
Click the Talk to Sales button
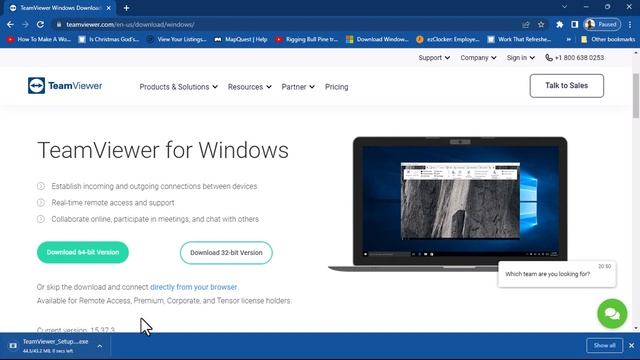tap(567, 86)
